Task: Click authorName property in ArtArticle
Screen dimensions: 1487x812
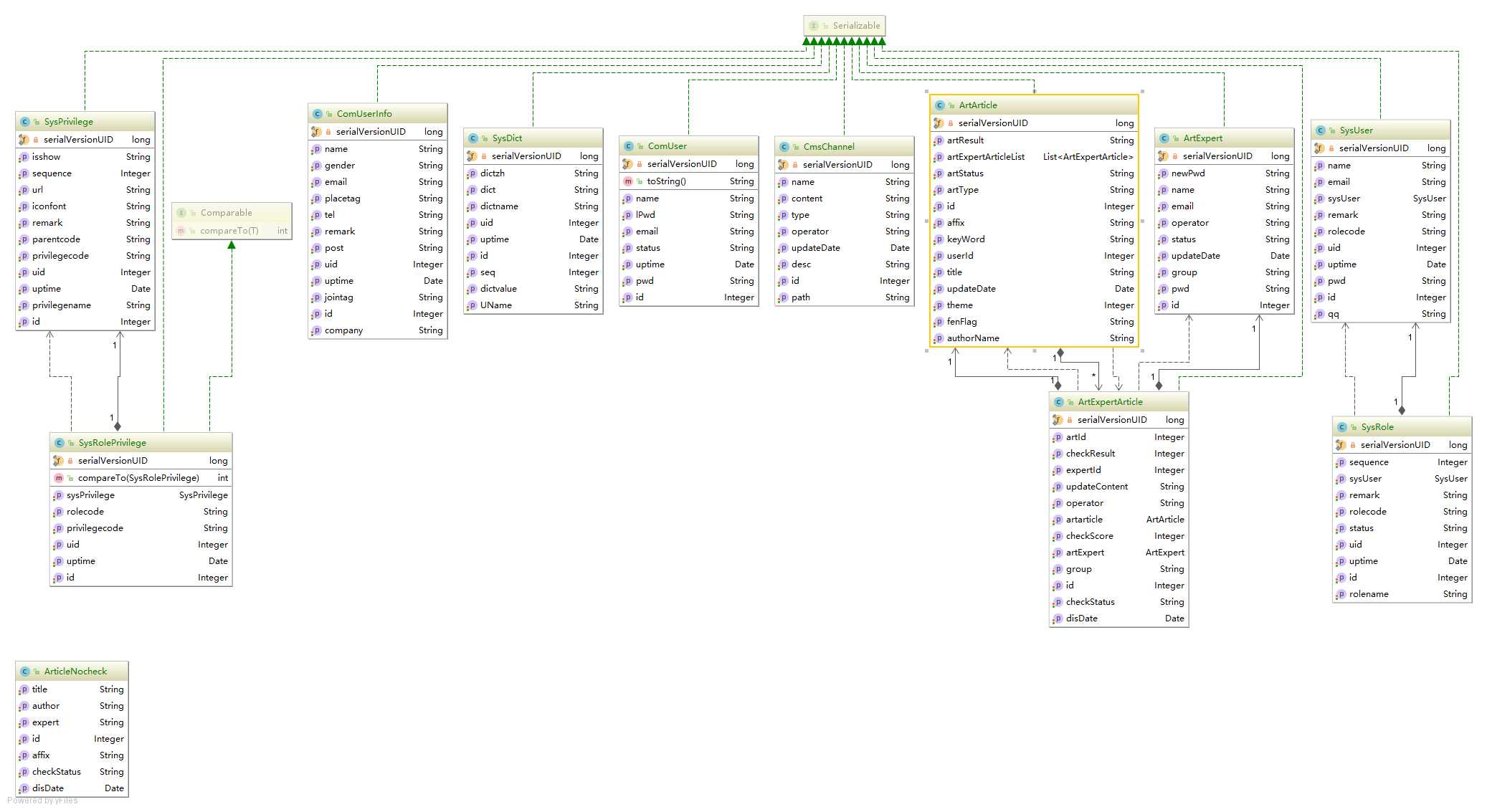Action: click(1034, 338)
